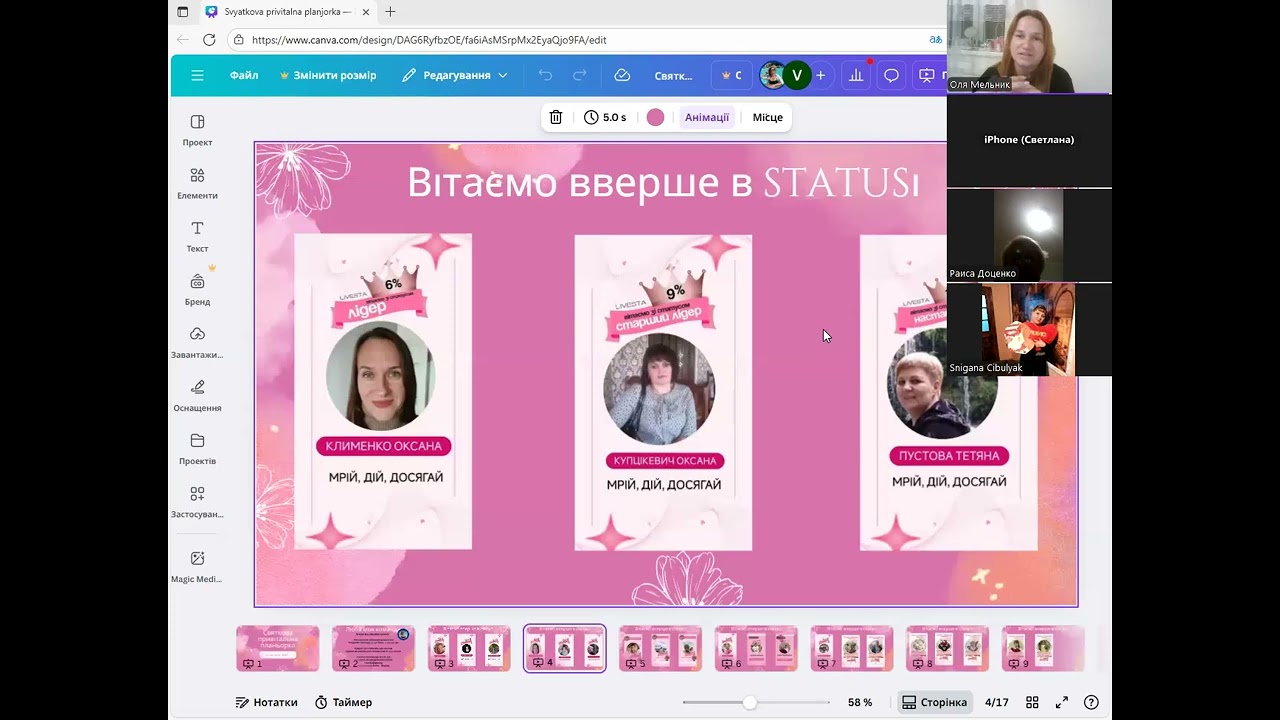
Task: Open the Файл menu
Action: click(244, 75)
